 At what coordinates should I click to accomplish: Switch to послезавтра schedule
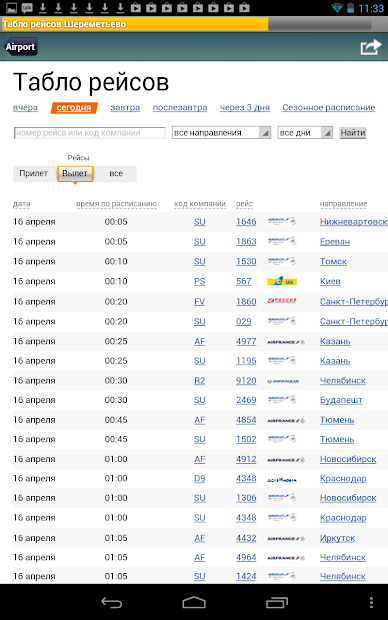(180, 108)
